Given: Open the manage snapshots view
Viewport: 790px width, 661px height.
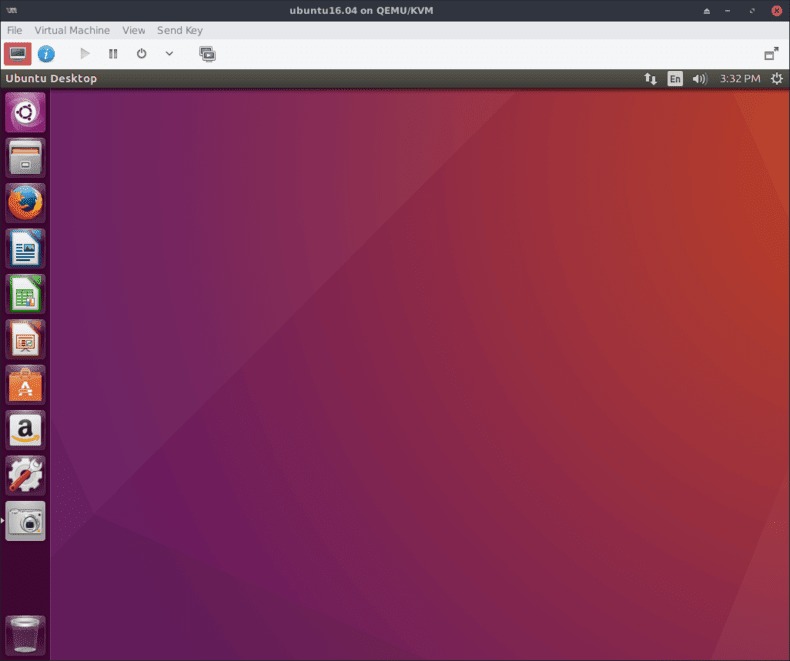Looking at the screenshot, I should (207, 53).
